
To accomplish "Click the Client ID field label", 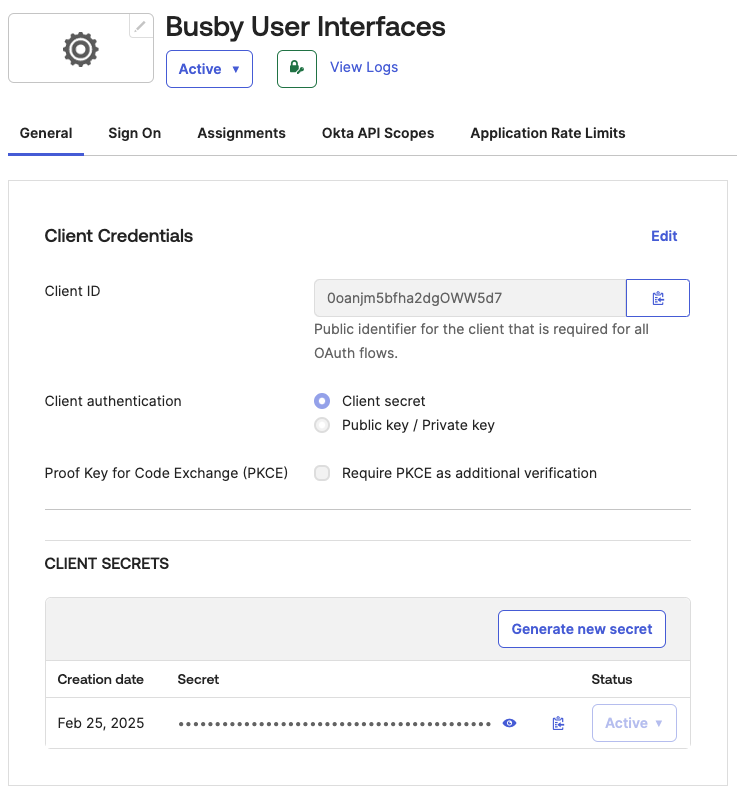I will [72, 291].
